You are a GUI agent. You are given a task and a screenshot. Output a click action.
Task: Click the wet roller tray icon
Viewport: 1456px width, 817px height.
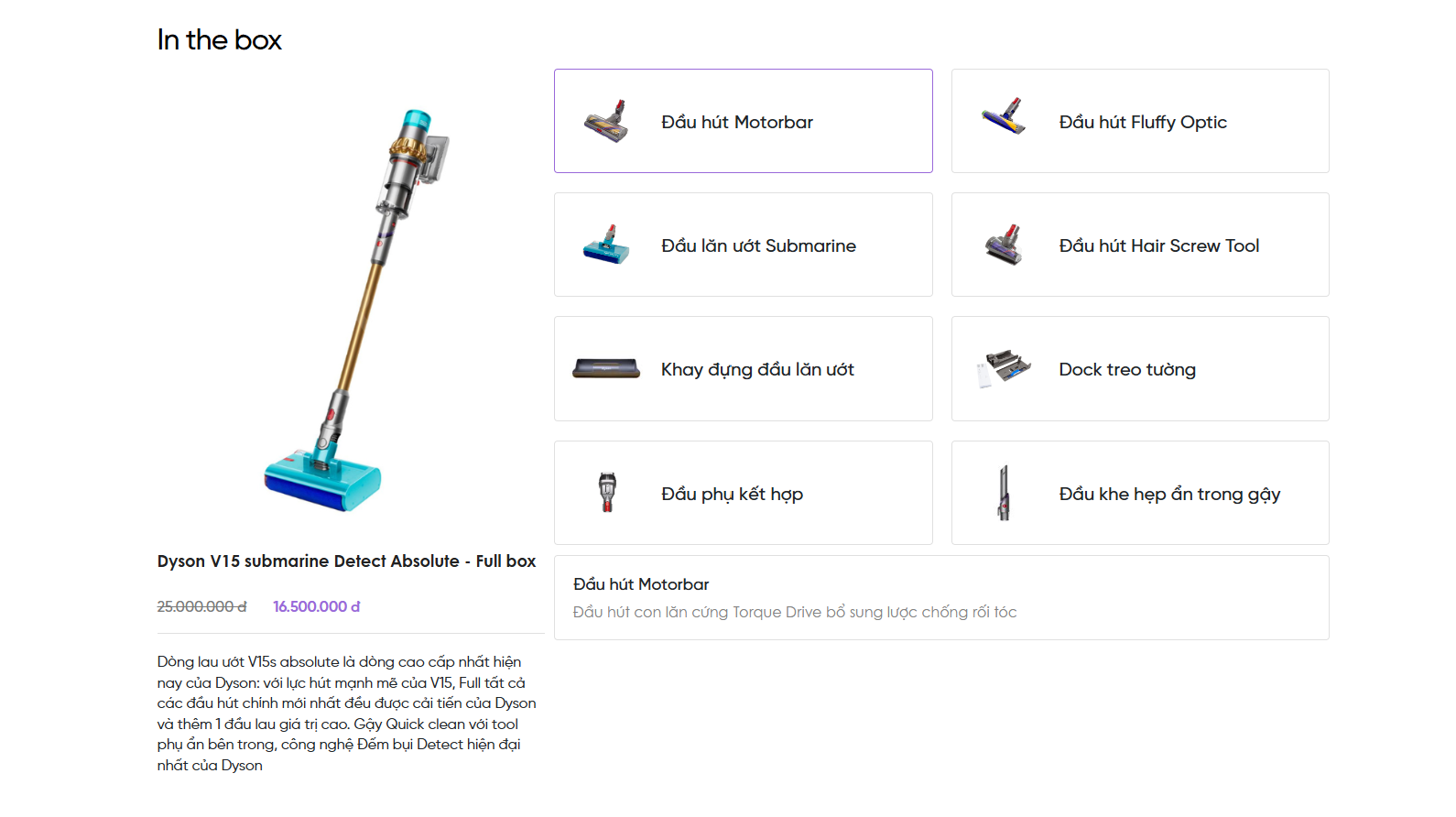pyautogui.click(x=606, y=369)
